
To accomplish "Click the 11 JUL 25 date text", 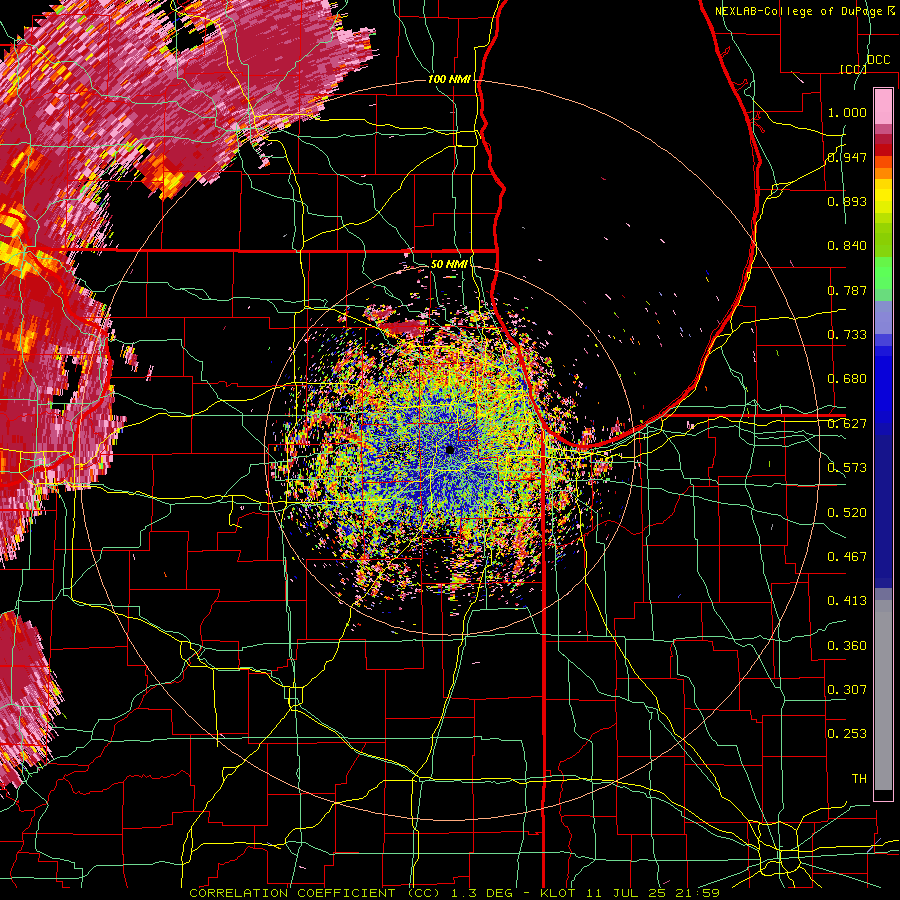I will pos(630,893).
